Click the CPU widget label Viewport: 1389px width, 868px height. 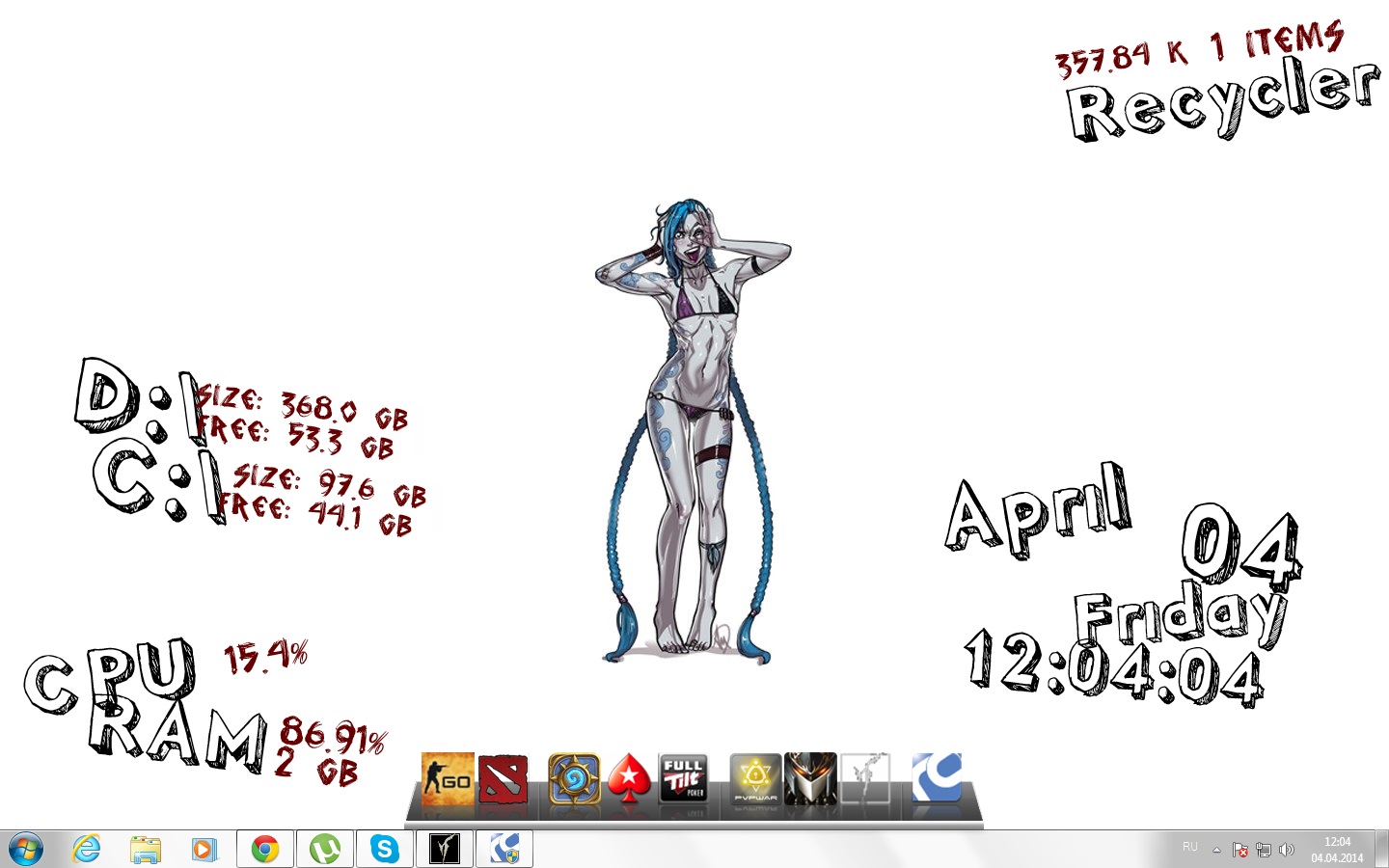(x=110, y=674)
